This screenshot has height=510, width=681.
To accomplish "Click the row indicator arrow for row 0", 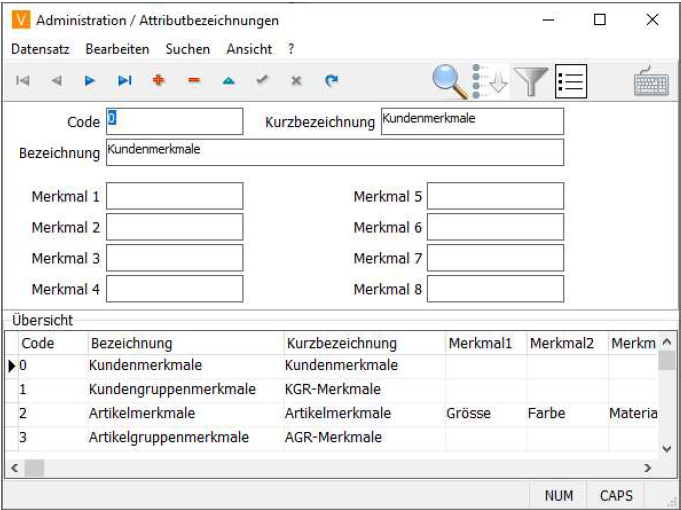I will tap(12, 366).
